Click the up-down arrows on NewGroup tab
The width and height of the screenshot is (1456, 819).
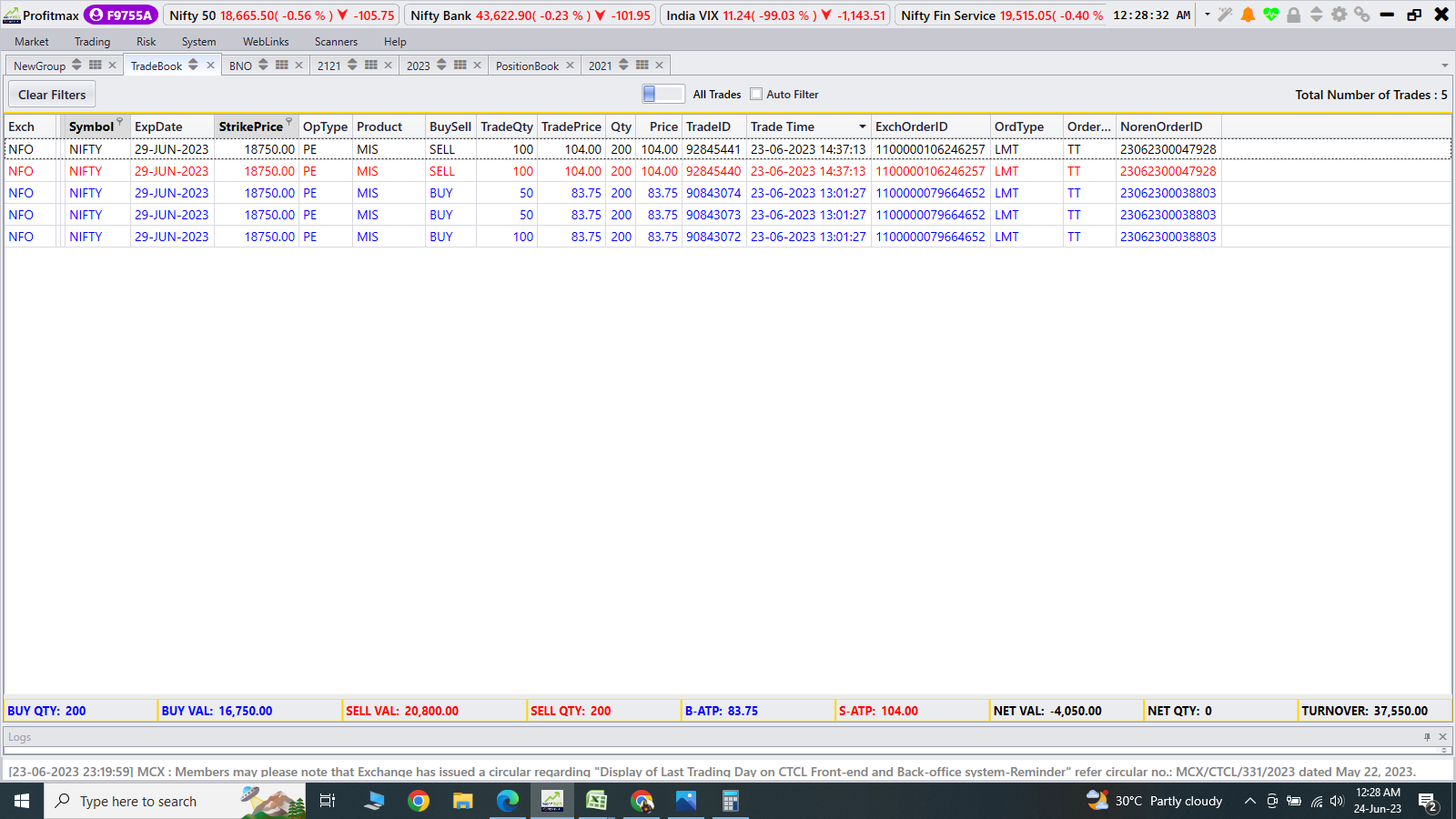pos(76,65)
